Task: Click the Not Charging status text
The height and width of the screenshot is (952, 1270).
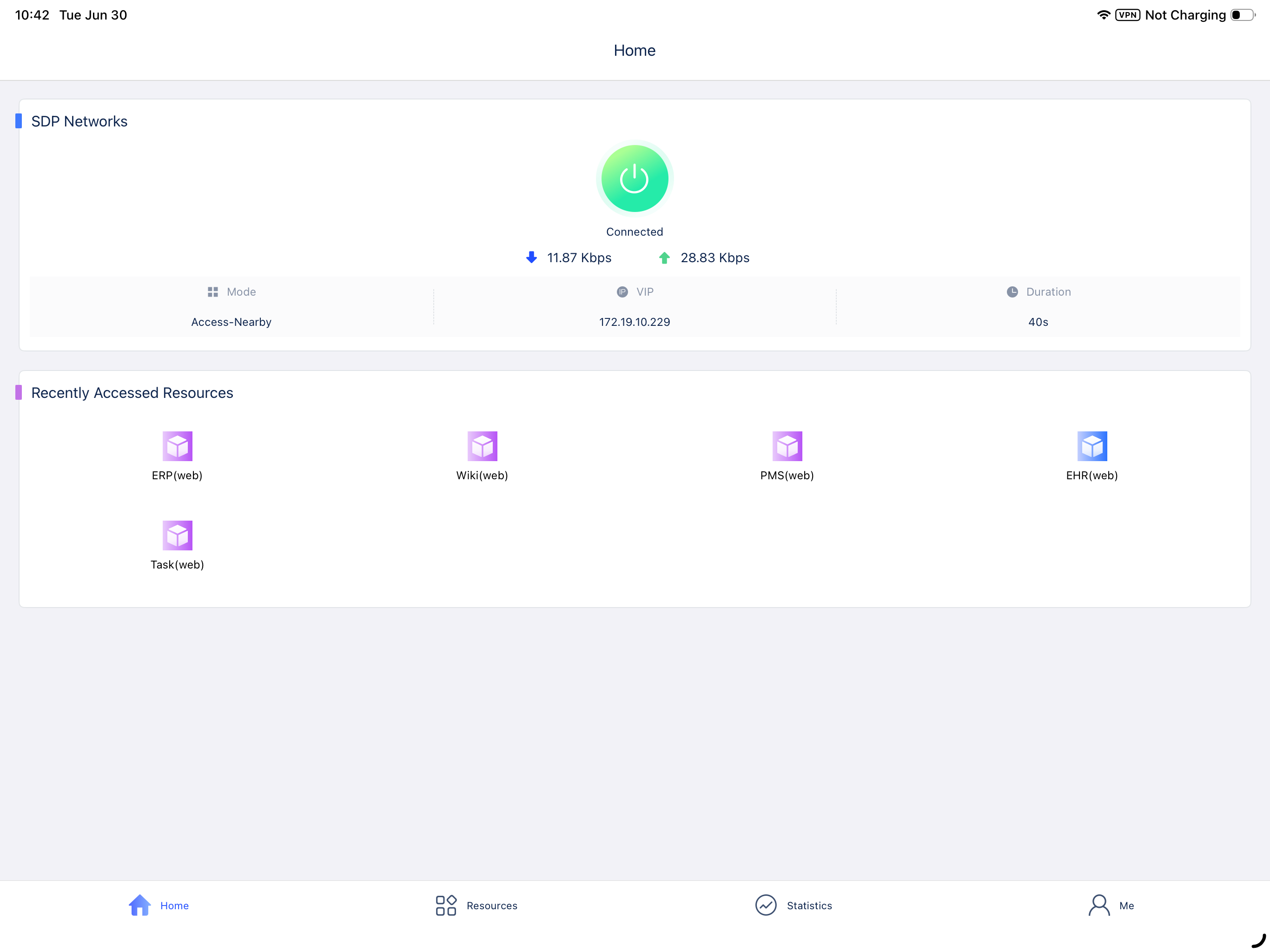Action: point(1185,15)
